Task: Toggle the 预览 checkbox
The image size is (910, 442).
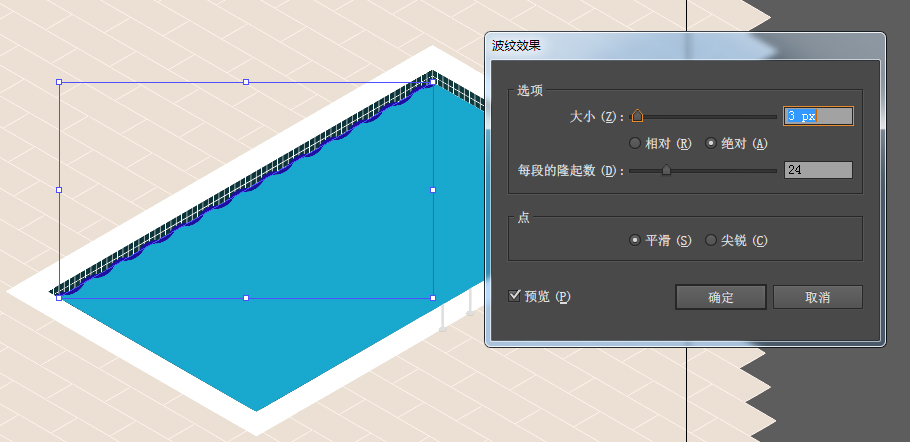Action: [x=515, y=296]
